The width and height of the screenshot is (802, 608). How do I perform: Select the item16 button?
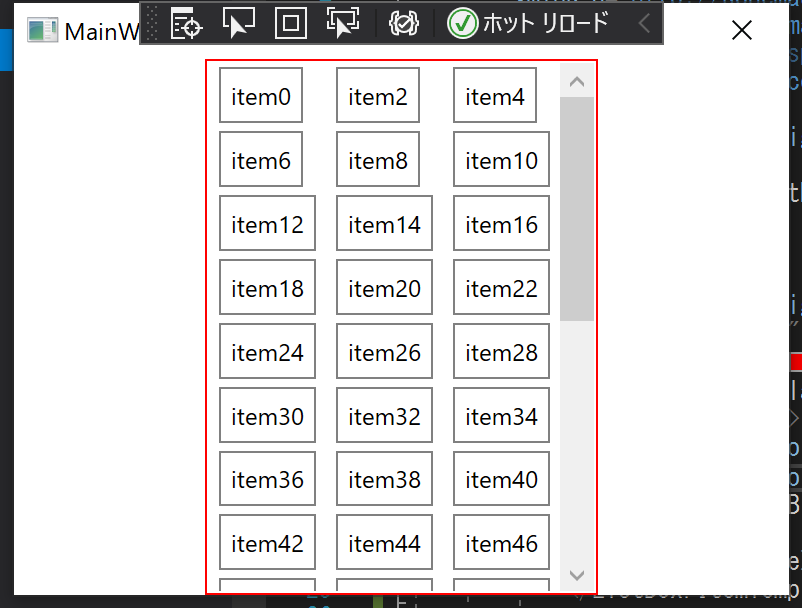(501, 223)
